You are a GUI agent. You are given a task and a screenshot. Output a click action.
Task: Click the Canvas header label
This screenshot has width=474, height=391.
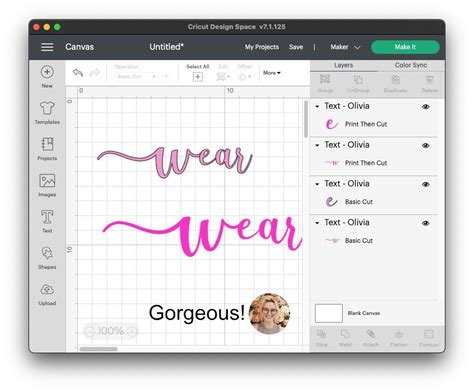[x=79, y=47]
